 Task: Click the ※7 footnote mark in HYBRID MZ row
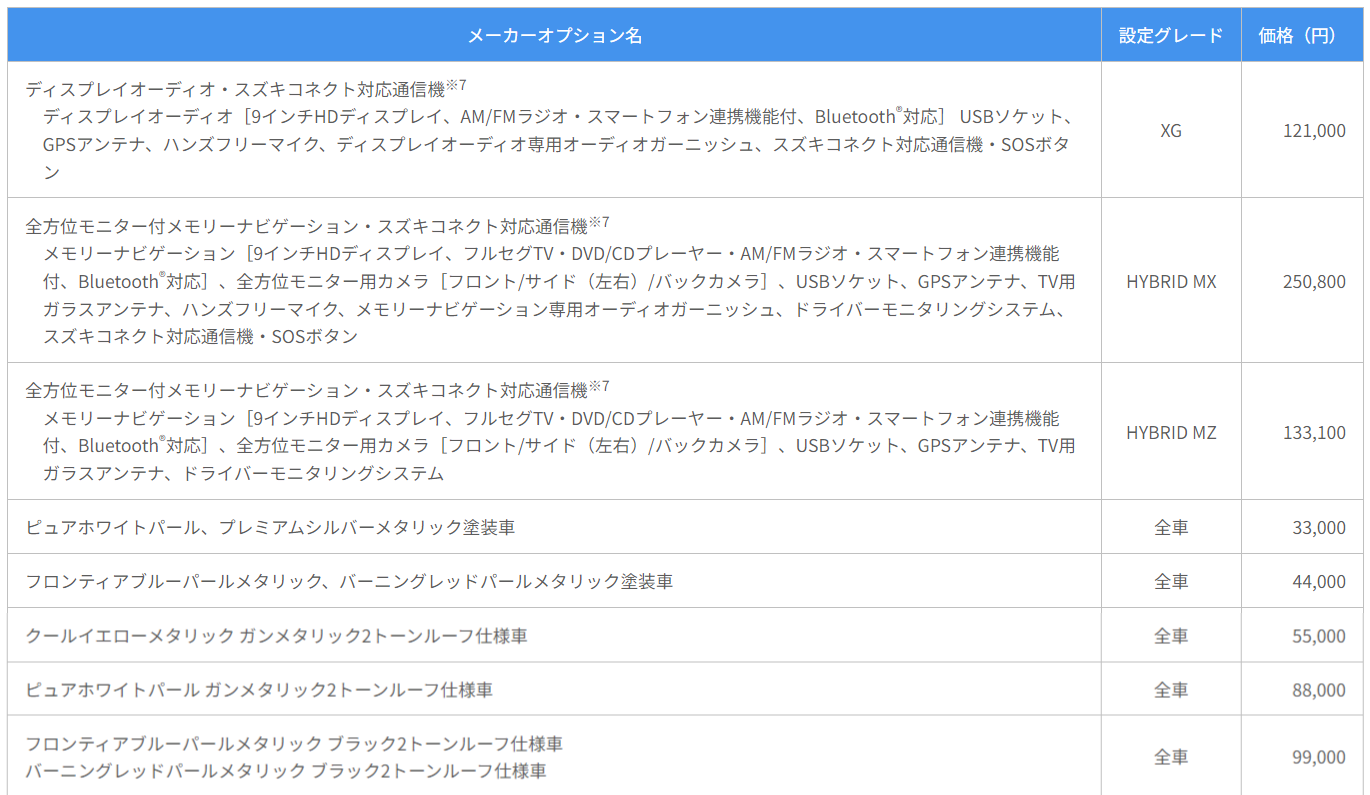(599, 385)
